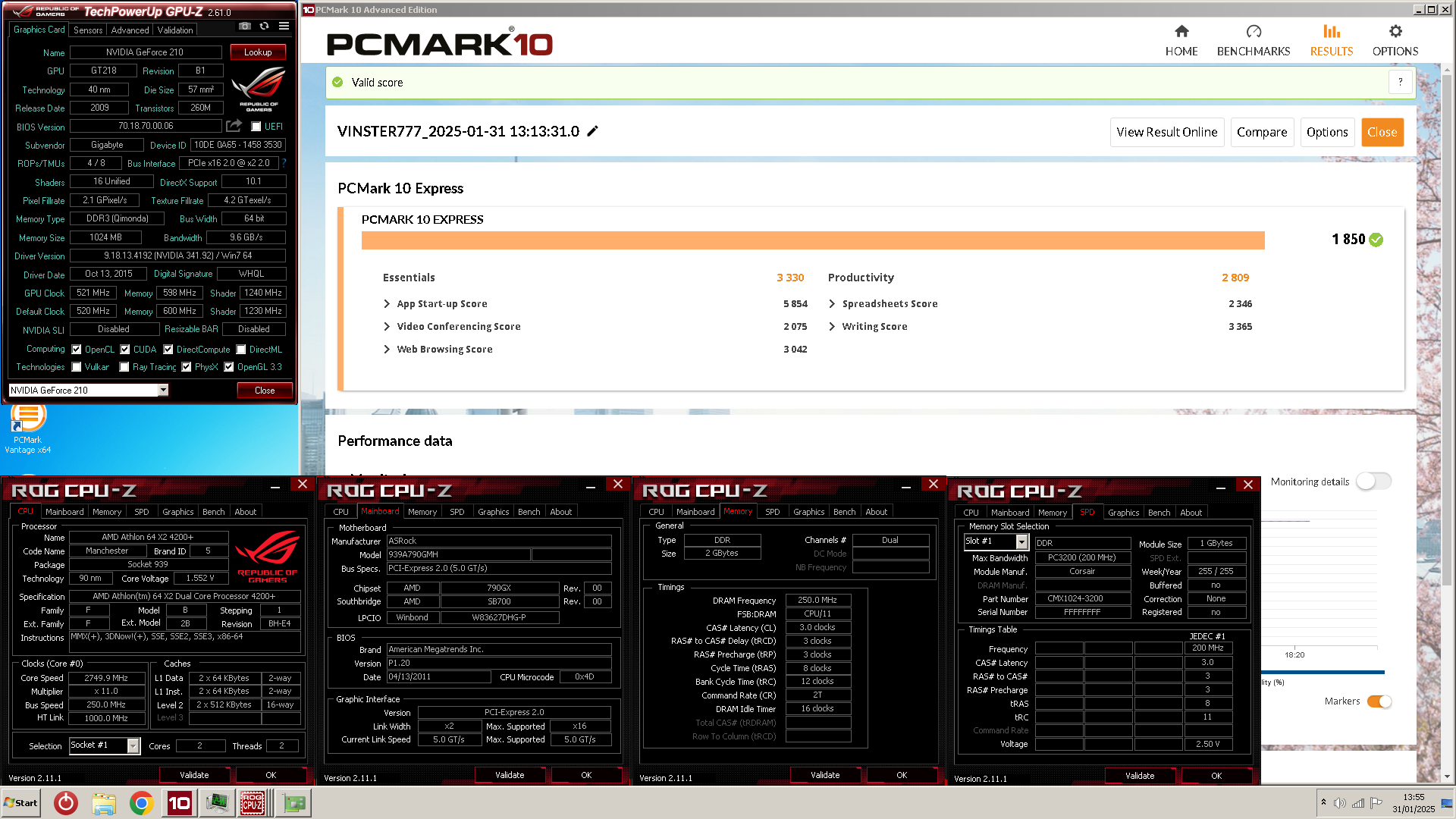1456x819 pixels.
Task: Open RESULTS chart icon
Action: (1332, 31)
